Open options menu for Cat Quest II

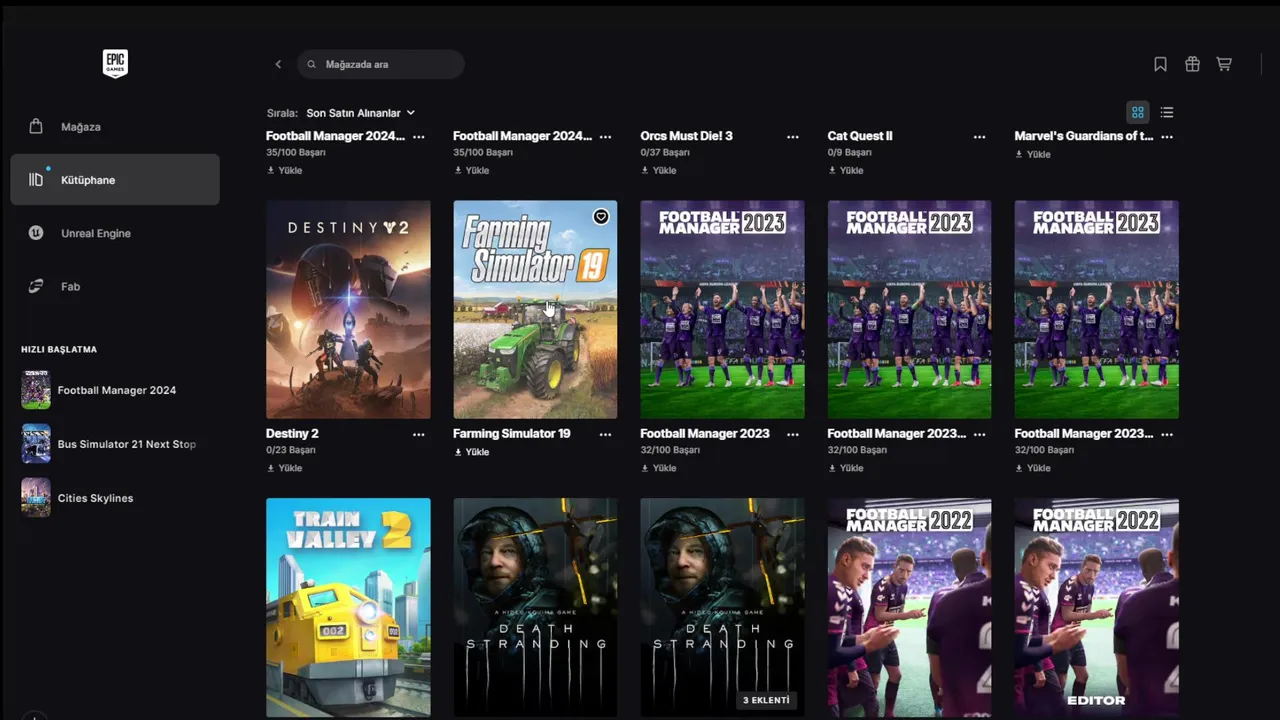(979, 136)
